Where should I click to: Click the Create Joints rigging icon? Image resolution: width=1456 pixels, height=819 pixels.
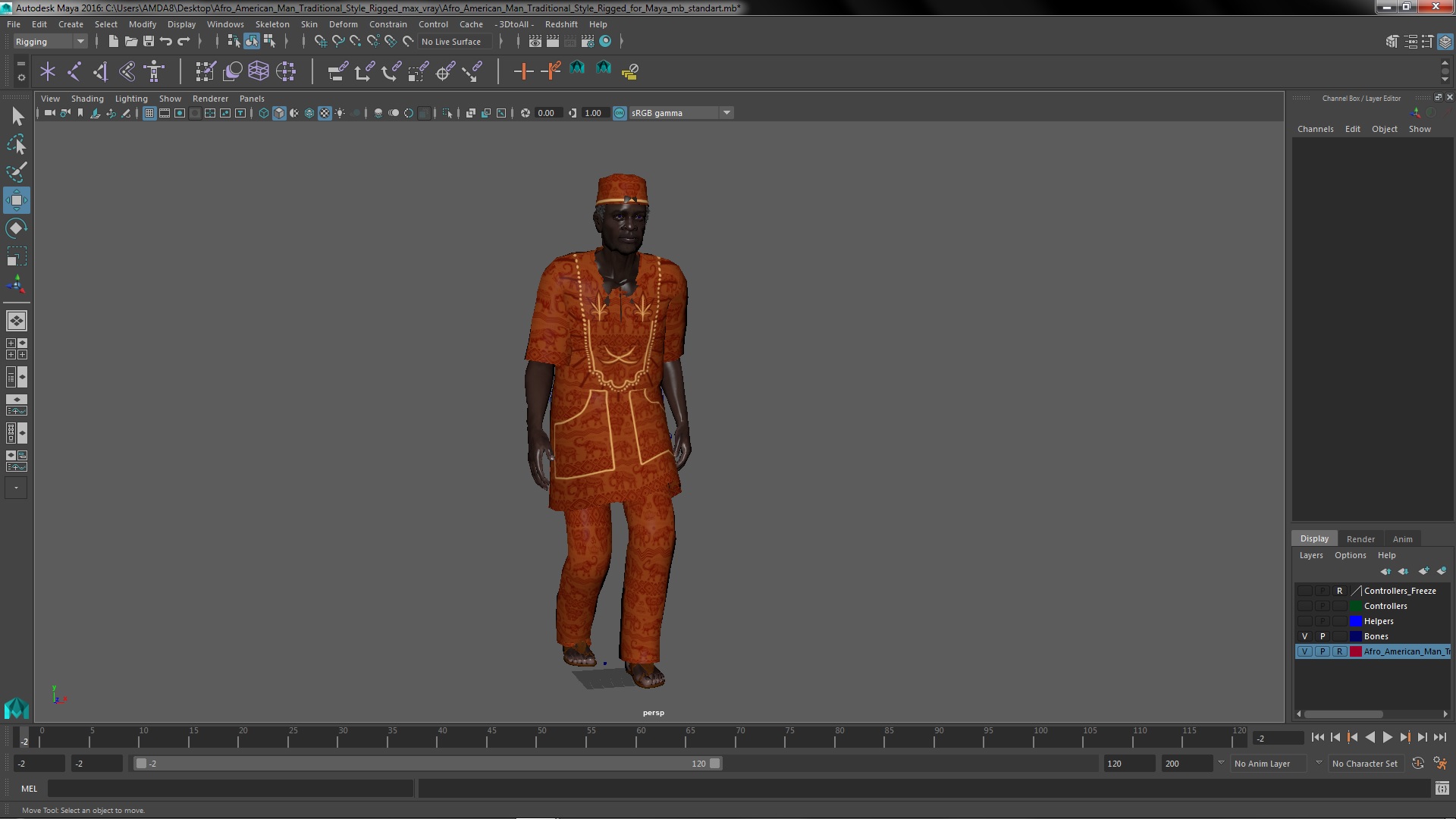point(74,71)
